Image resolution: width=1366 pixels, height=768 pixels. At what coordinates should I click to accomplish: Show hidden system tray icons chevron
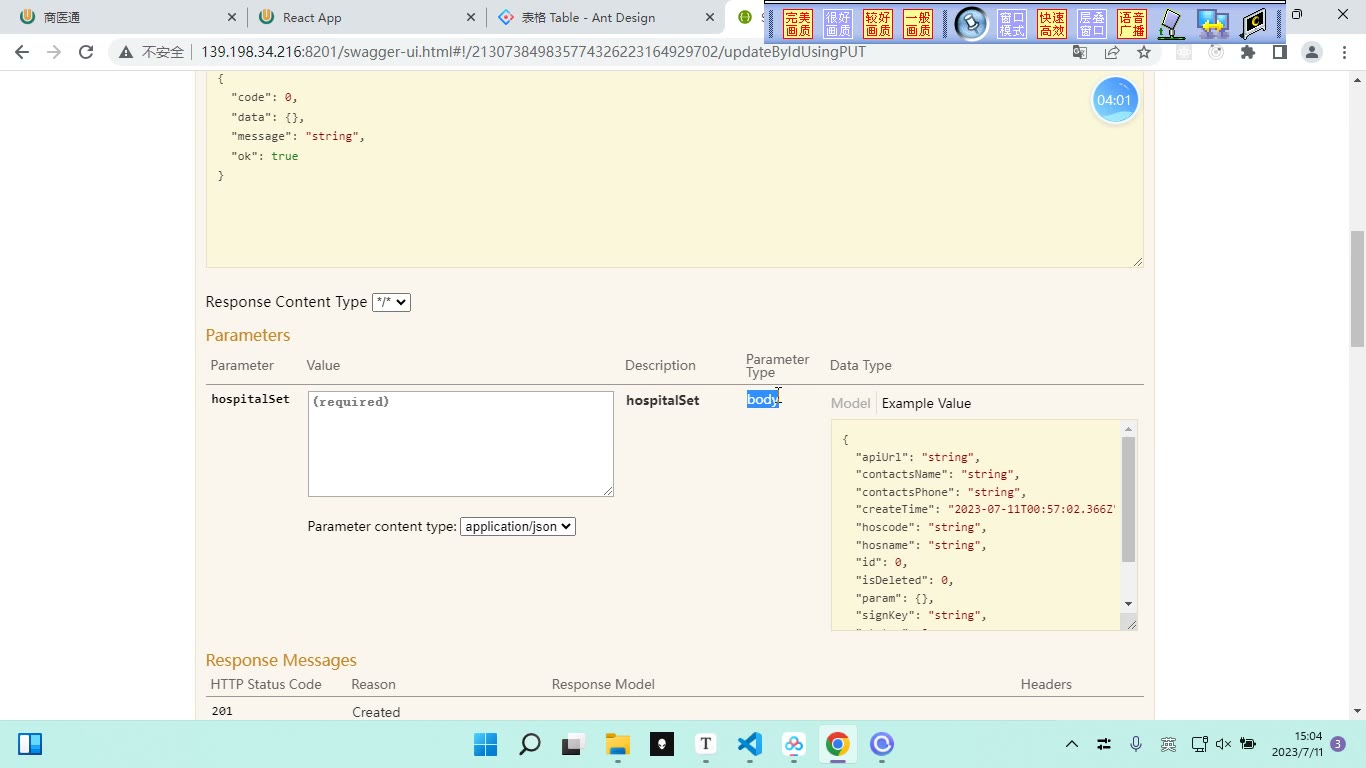click(x=1071, y=744)
